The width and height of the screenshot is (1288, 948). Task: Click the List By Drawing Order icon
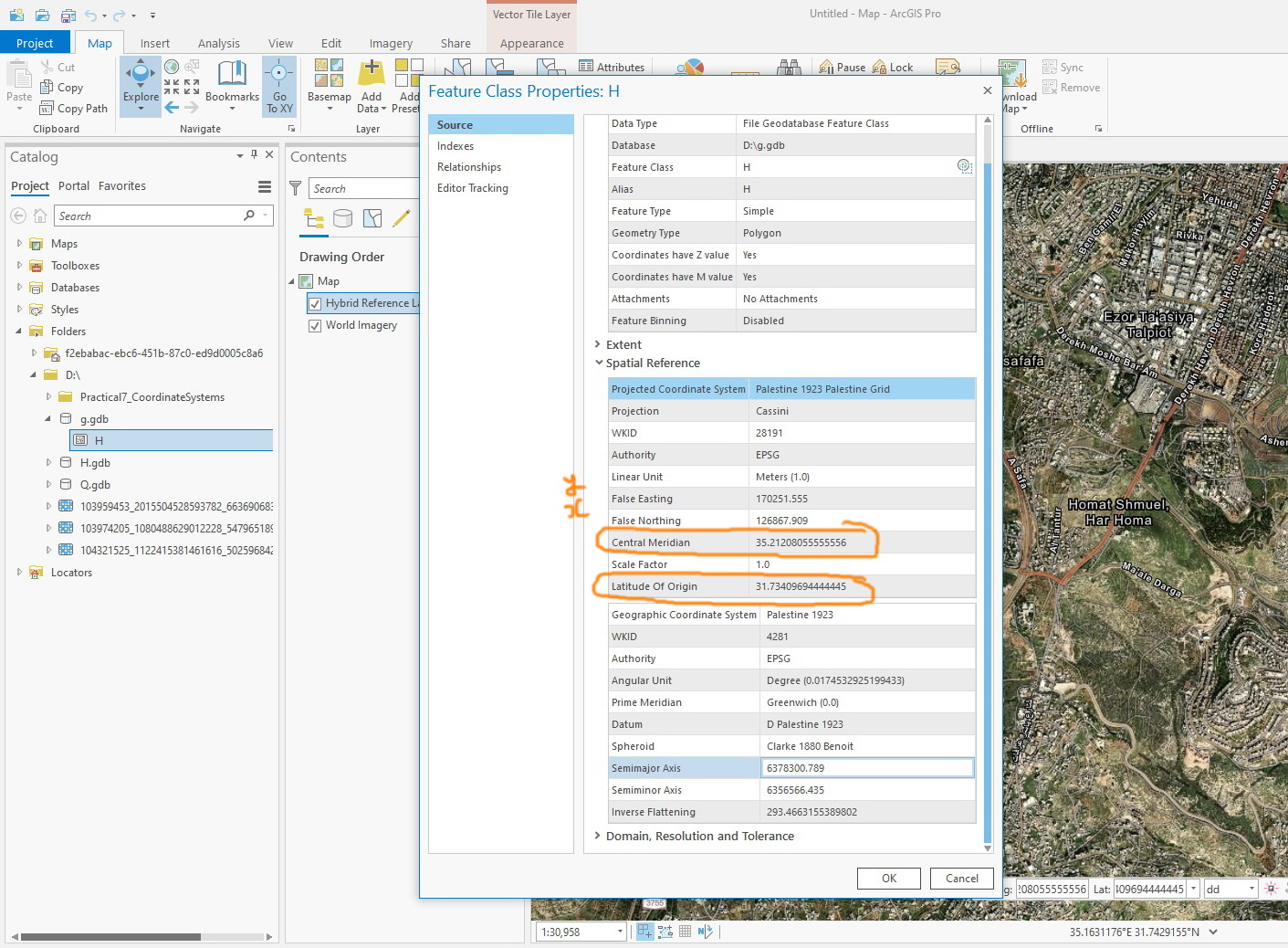click(314, 218)
